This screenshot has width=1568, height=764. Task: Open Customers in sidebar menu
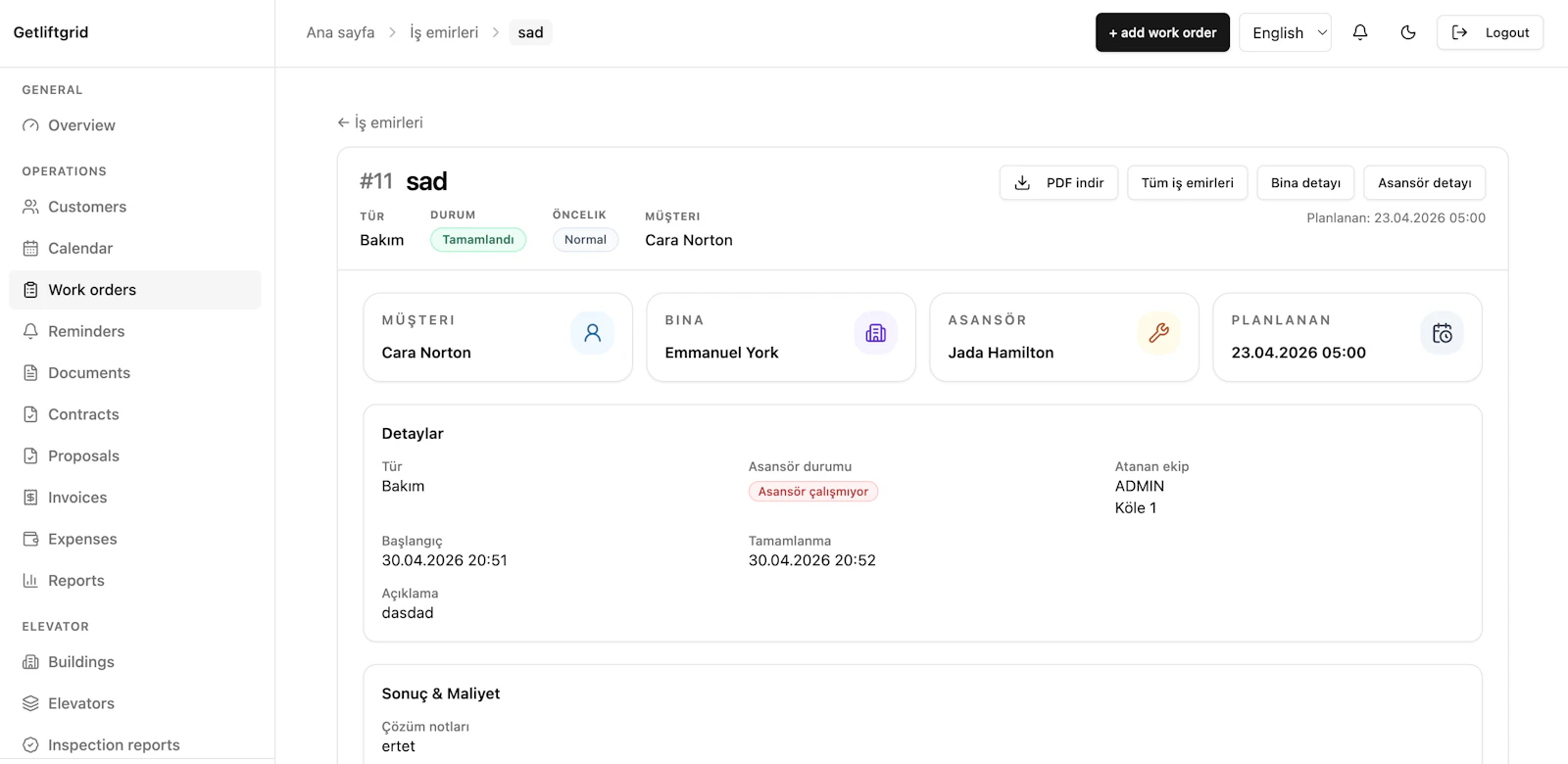(x=135, y=207)
